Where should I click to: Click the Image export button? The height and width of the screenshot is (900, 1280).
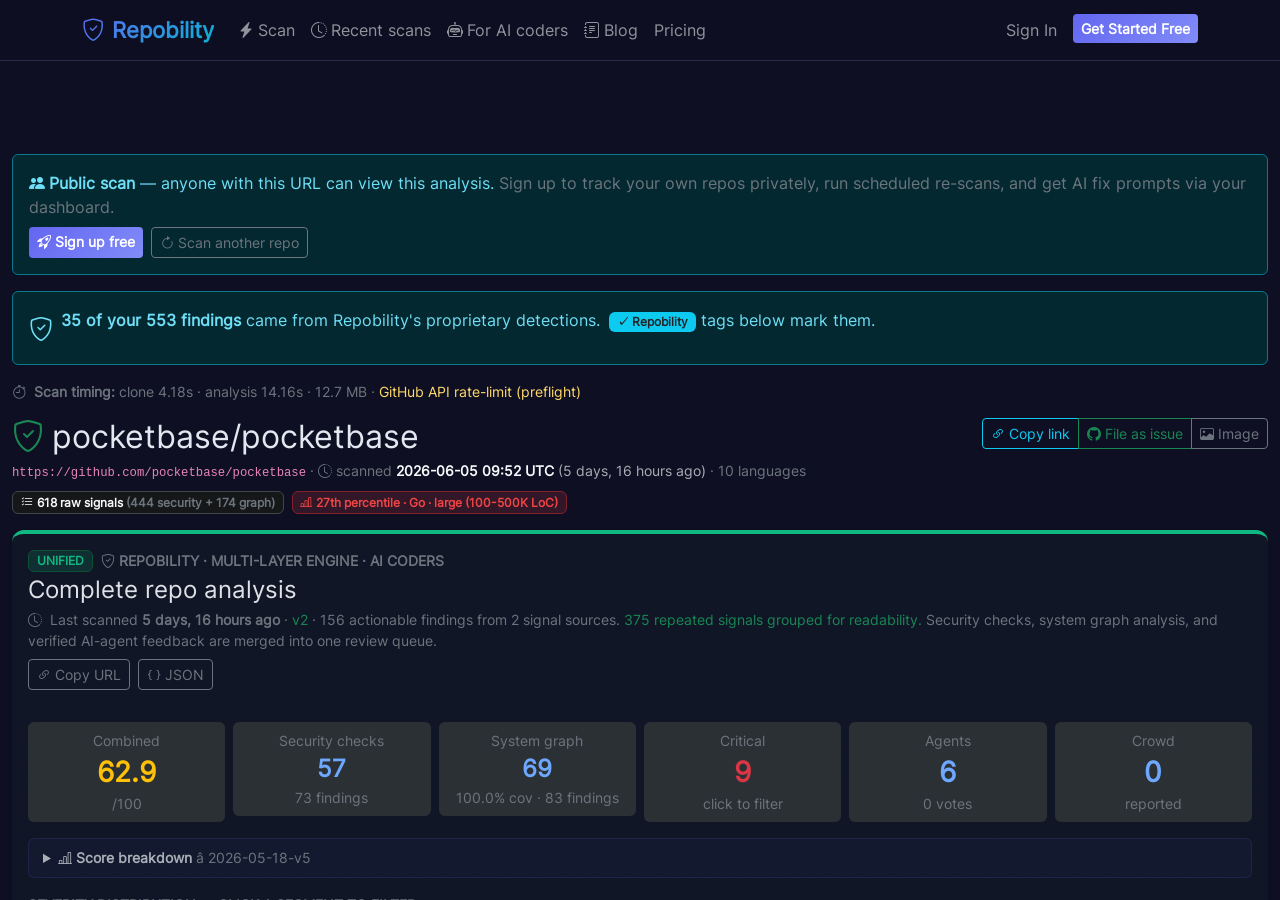coord(1229,434)
